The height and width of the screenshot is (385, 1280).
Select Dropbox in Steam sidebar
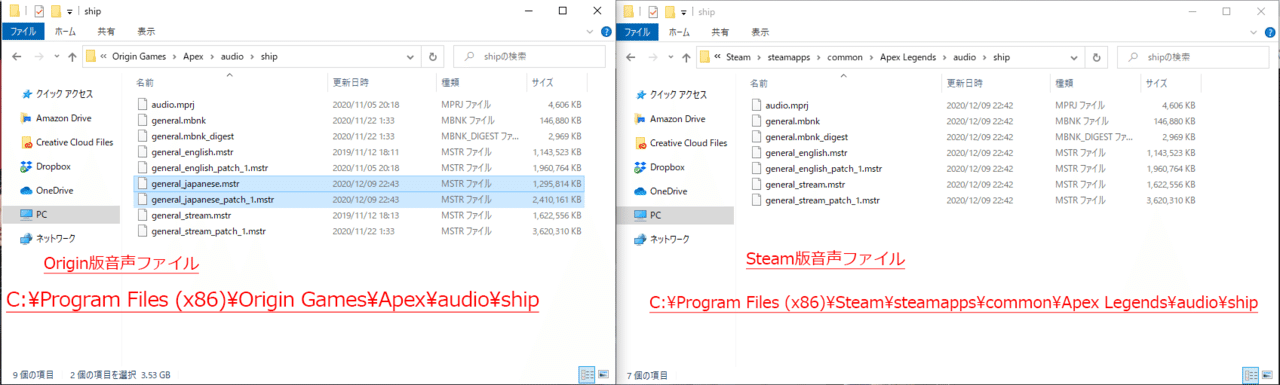pyautogui.click(x=668, y=167)
